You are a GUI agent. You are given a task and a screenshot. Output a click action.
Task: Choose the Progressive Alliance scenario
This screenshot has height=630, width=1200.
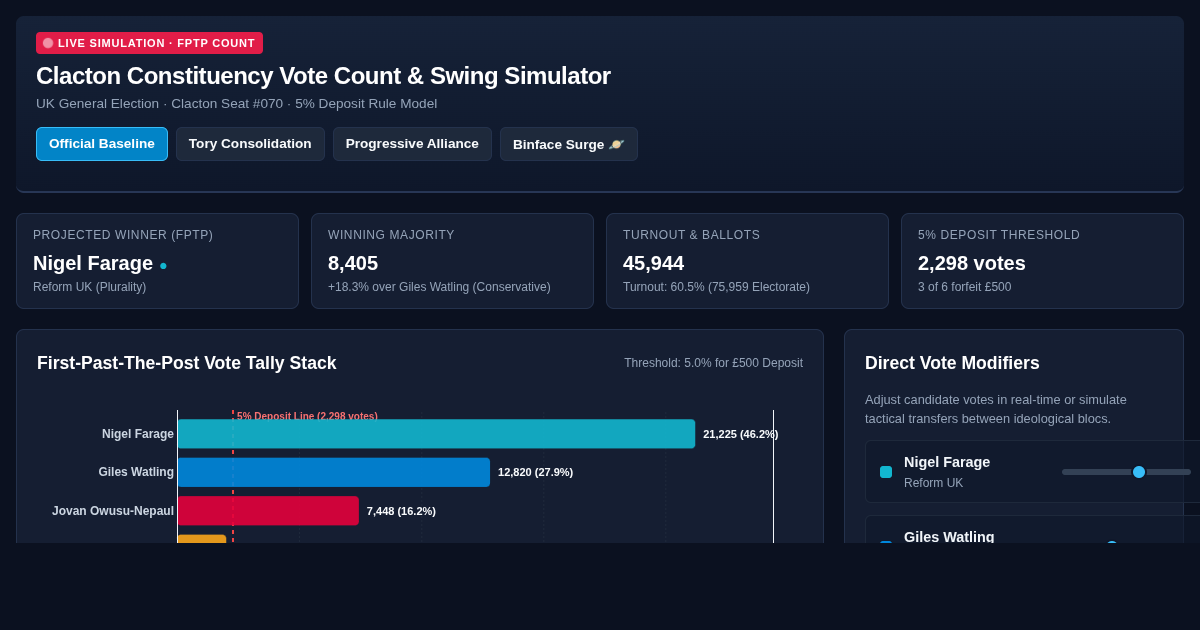412,144
